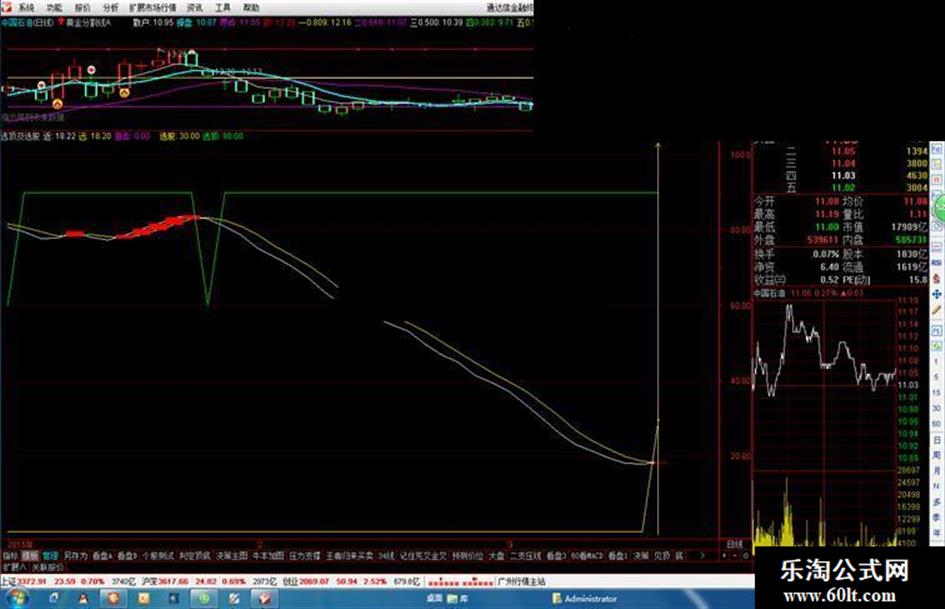945x609 pixels.
Task: Switch to the 见顶 template
Action: tap(662, 555)
